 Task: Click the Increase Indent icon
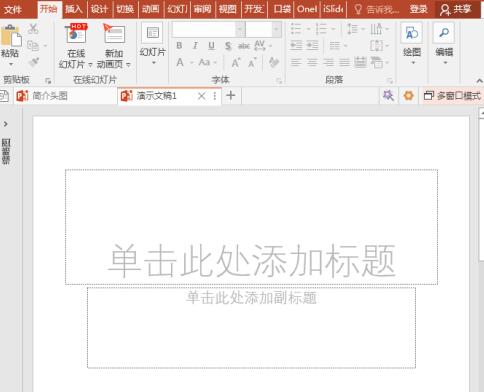point(312,45)
